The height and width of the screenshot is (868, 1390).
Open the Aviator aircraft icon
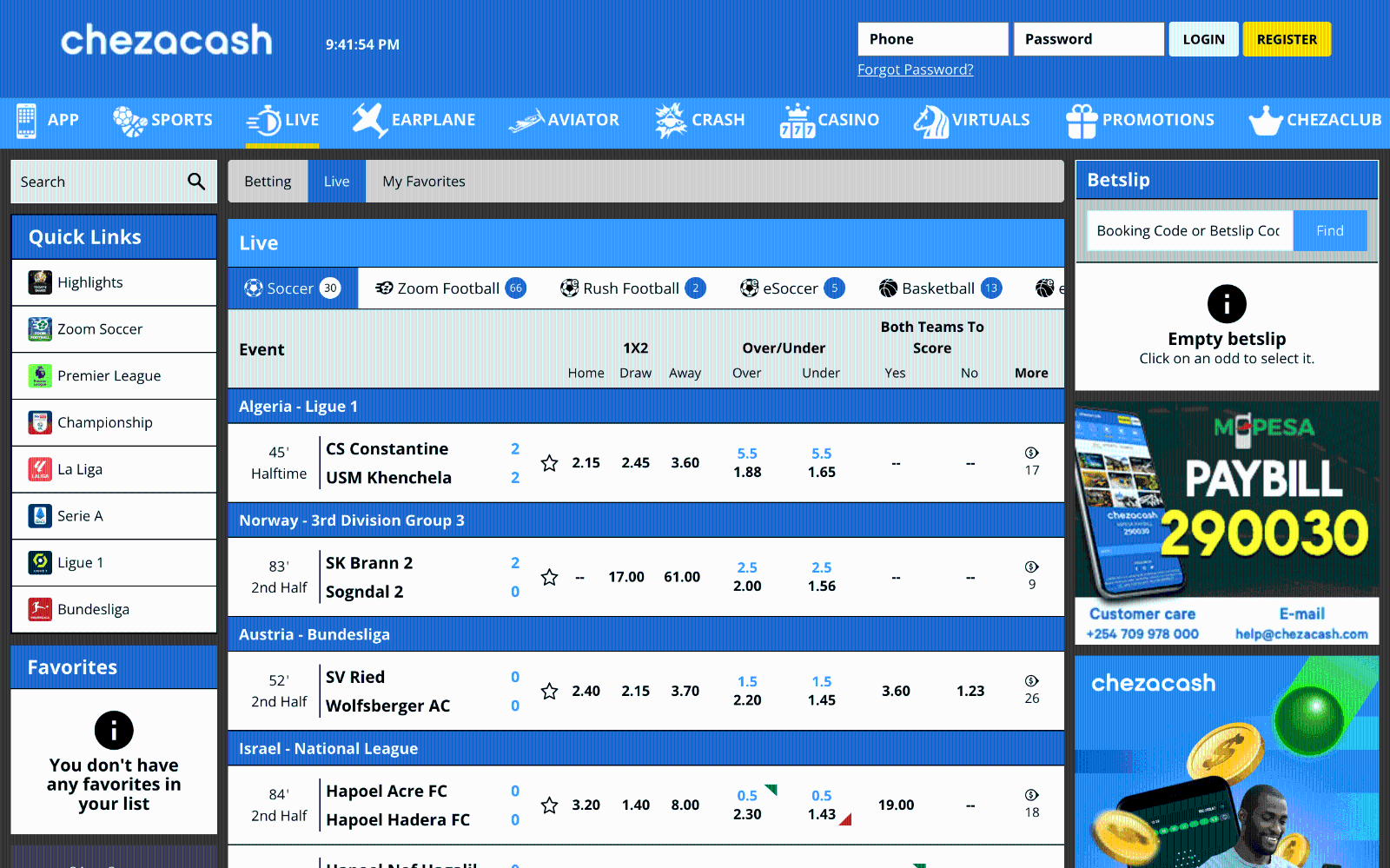coord(526,122)
